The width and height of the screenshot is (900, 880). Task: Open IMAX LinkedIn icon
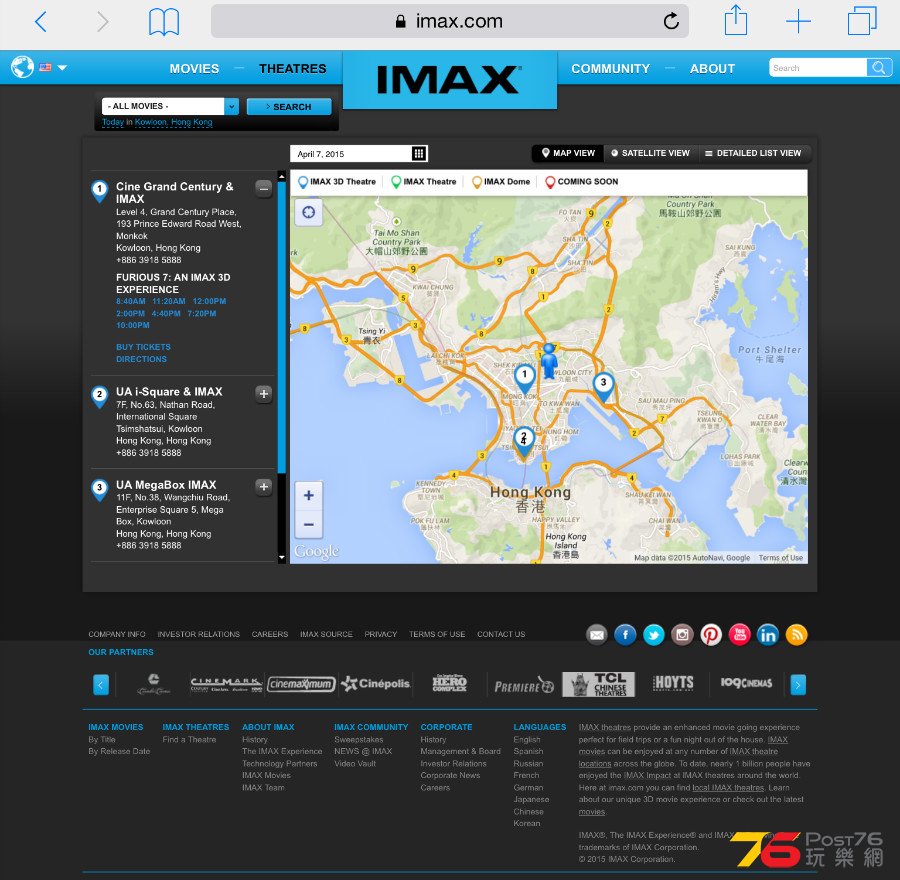click(768, 634)
